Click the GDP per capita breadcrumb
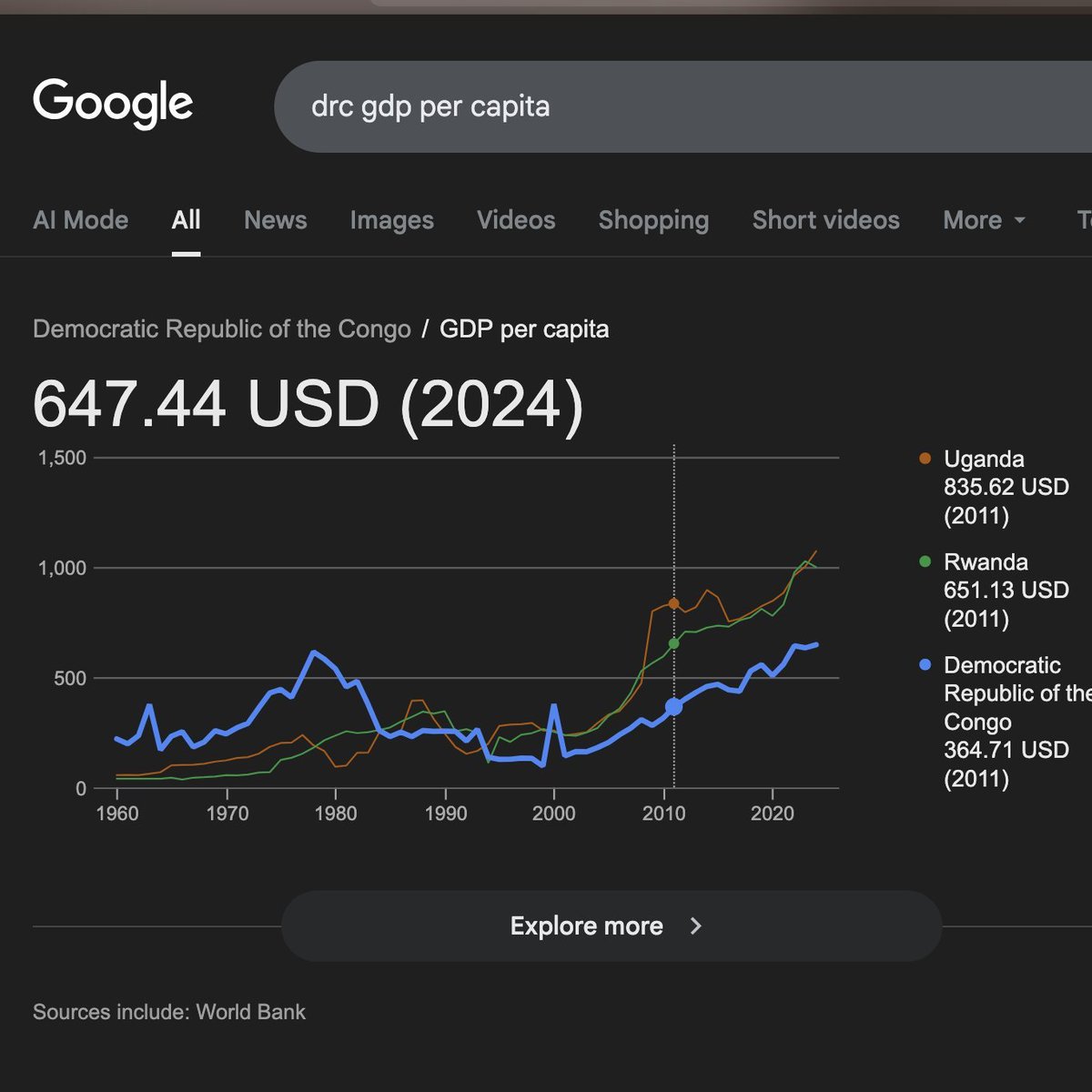 tap(524, 329)
